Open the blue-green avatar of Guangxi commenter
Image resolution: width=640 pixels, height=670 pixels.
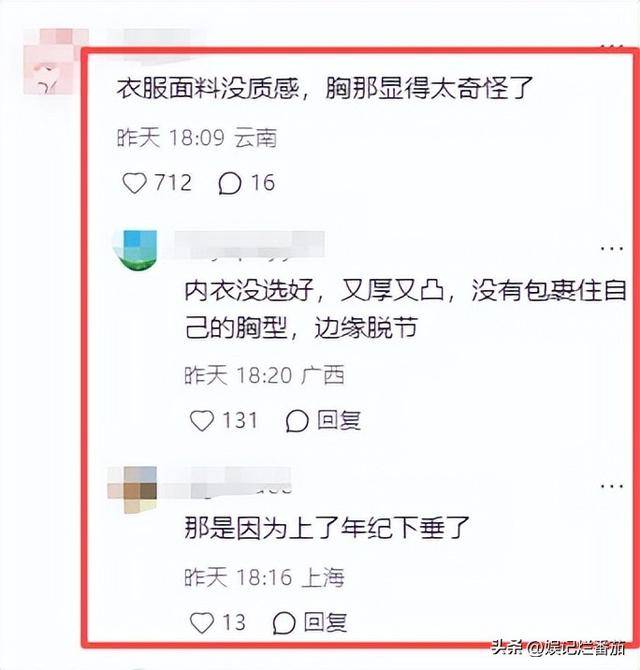coord(135,250)
